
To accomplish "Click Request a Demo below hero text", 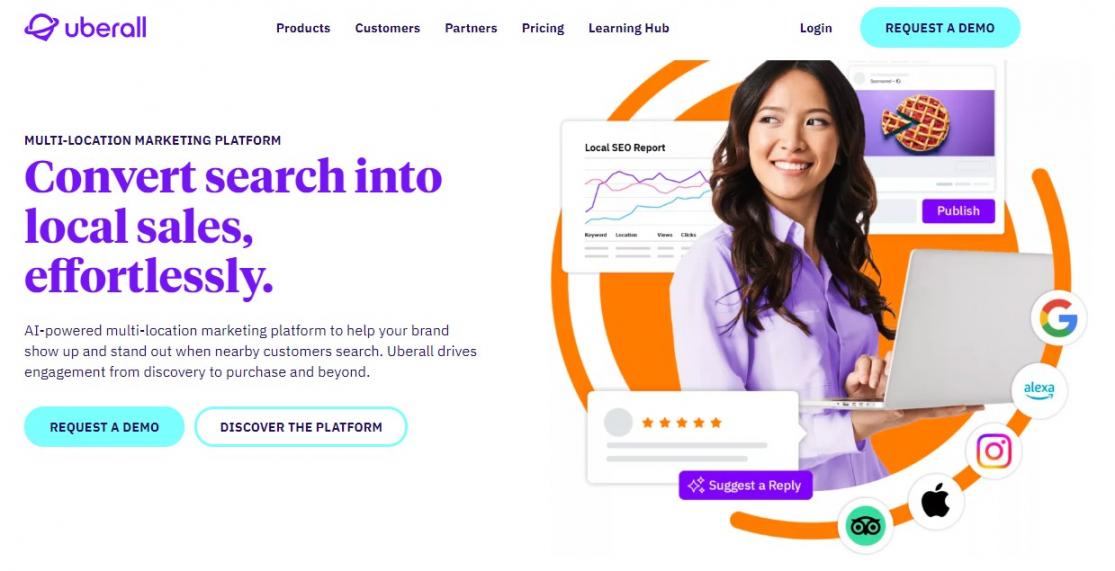I will click(x=105, y=427).
